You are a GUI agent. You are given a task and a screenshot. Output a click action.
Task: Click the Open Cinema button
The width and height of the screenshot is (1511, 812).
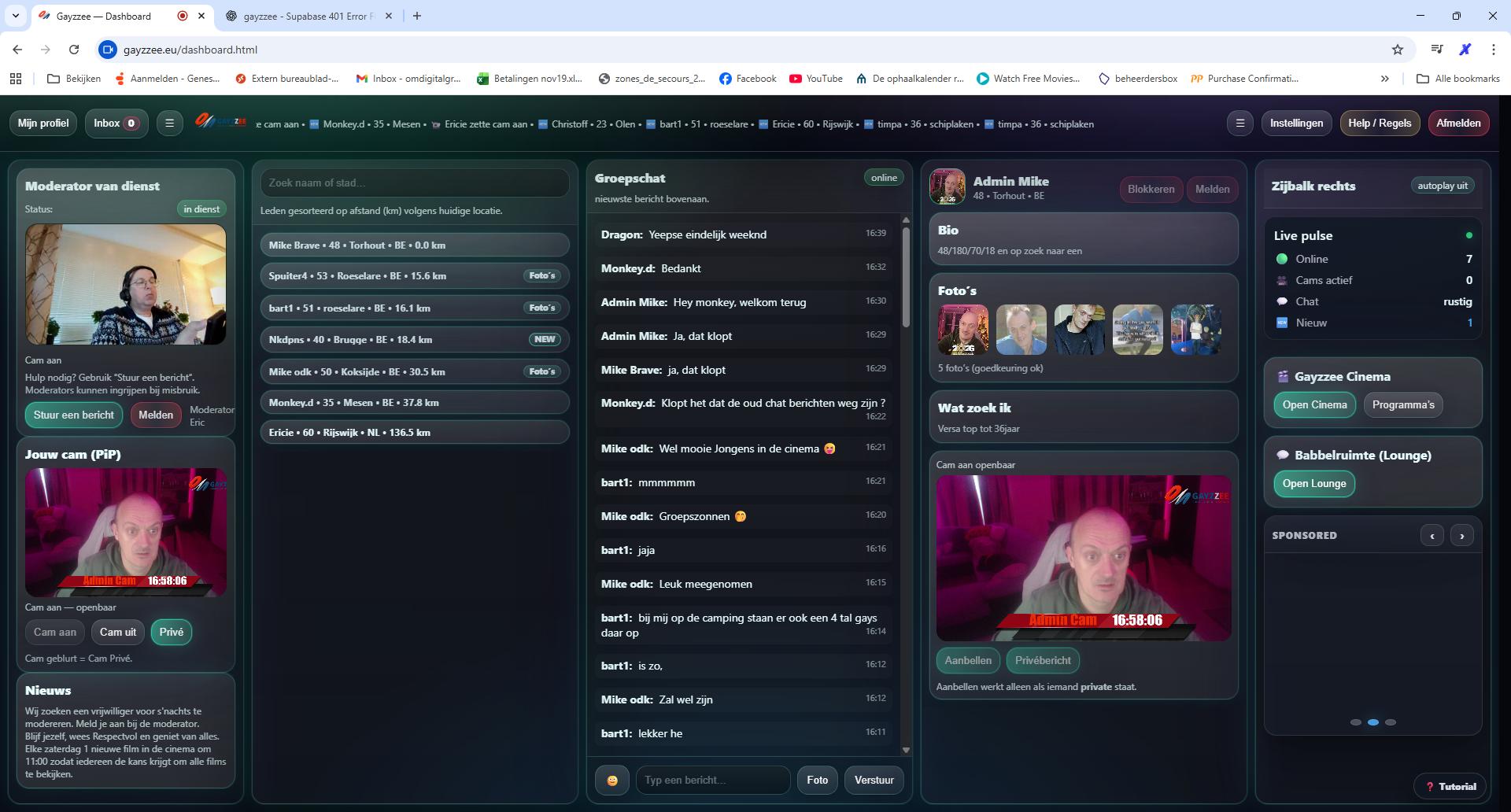point(1314,405)
